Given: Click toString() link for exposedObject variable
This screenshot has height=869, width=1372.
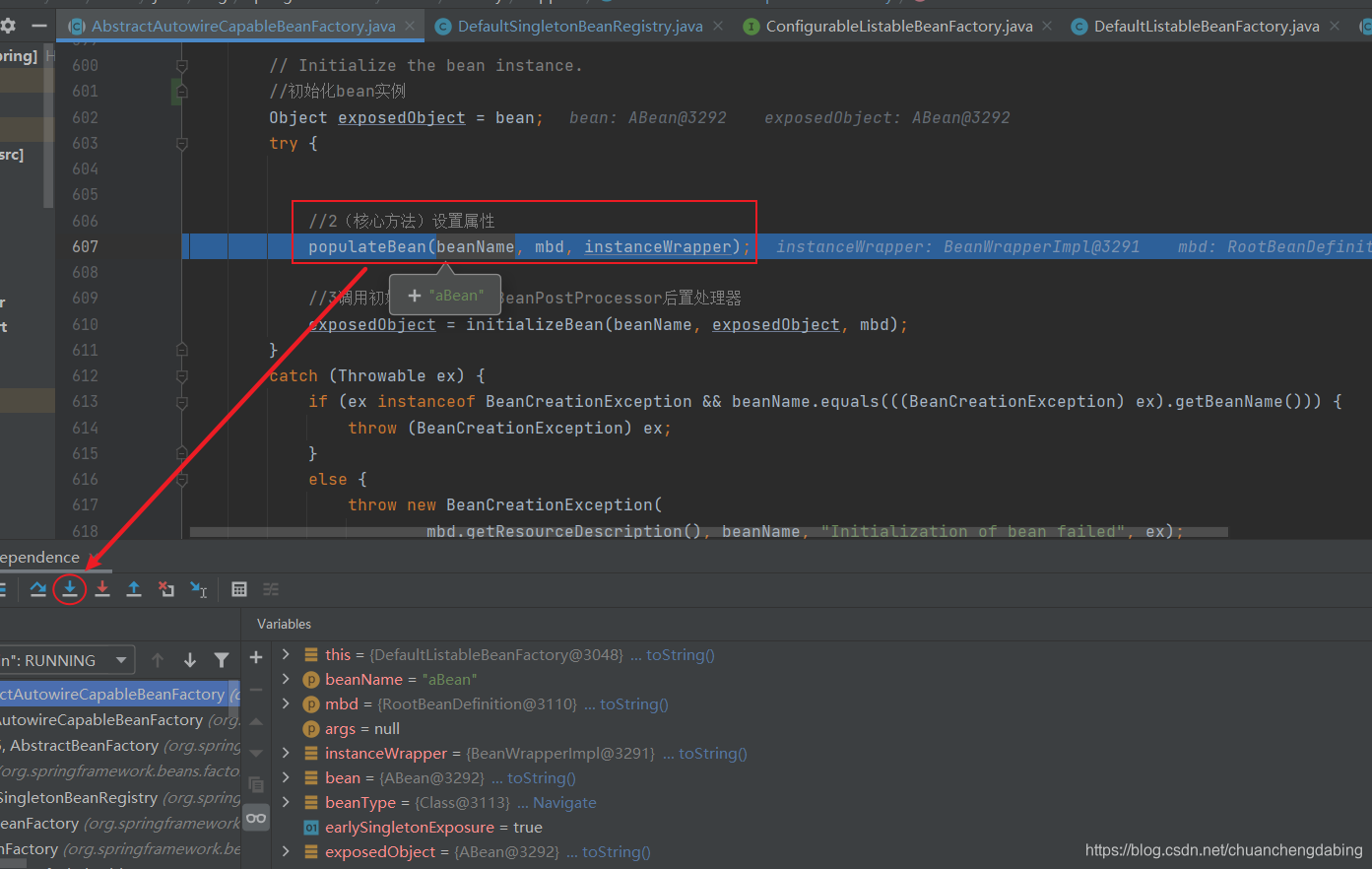Looking at the screenshot, I should (617, 851).
